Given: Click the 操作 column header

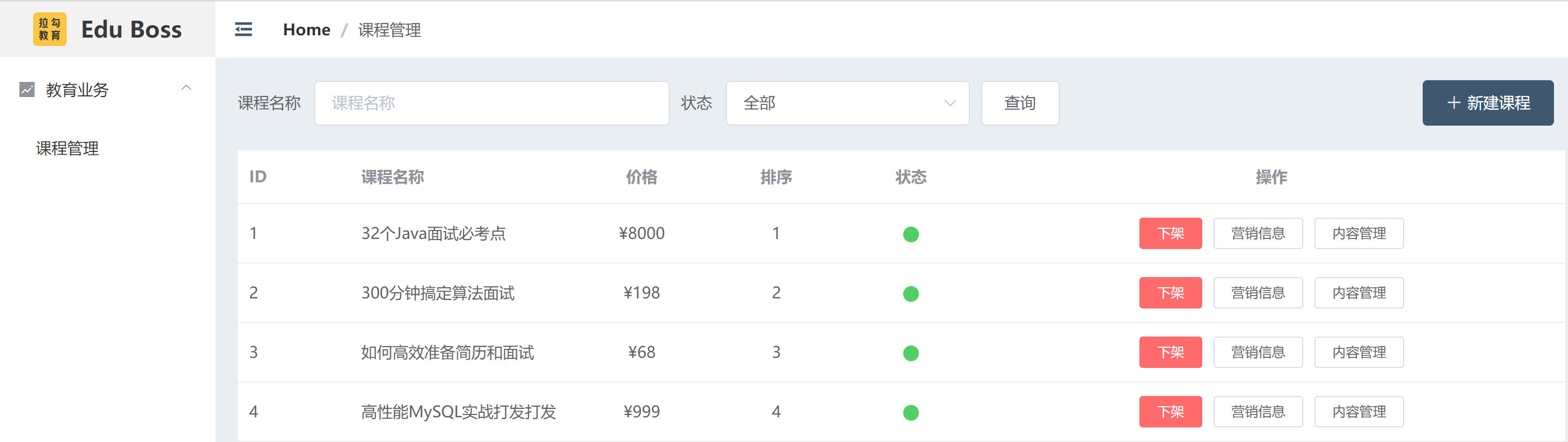Looking at the screenshot, I should 1272,177.
